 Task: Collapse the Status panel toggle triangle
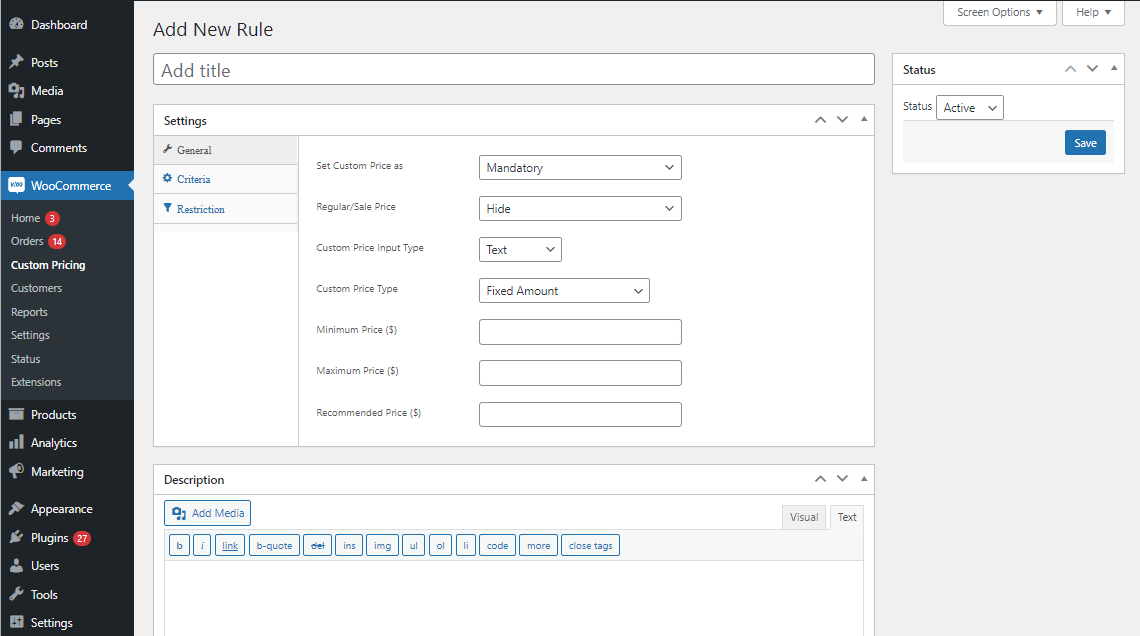(x=1114, y=68)
